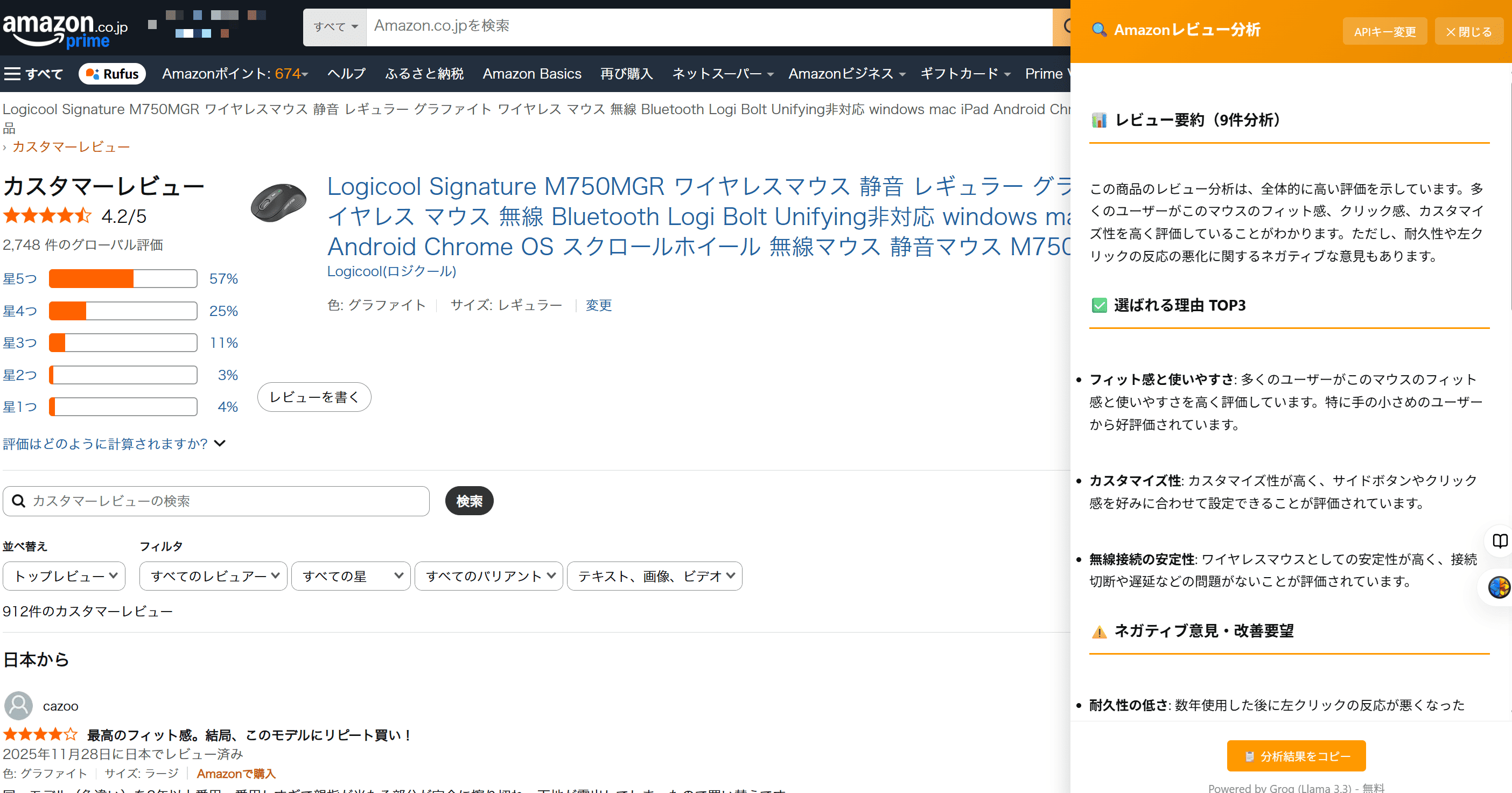This screenshot has height=793, width=1512.
Task: Click the Logicool mouse product thumbnail
Action: pos(279,203)
